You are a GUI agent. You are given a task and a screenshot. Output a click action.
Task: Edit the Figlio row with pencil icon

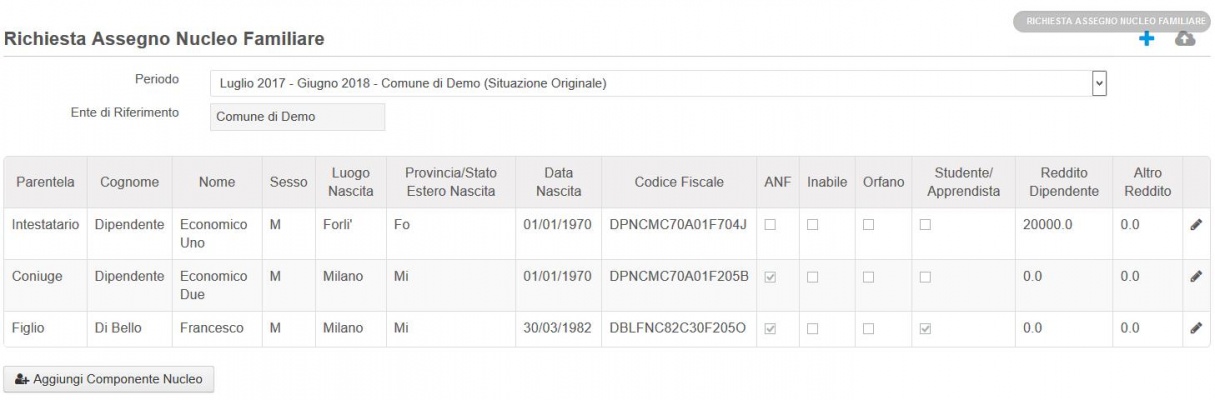coord(1196,326)
